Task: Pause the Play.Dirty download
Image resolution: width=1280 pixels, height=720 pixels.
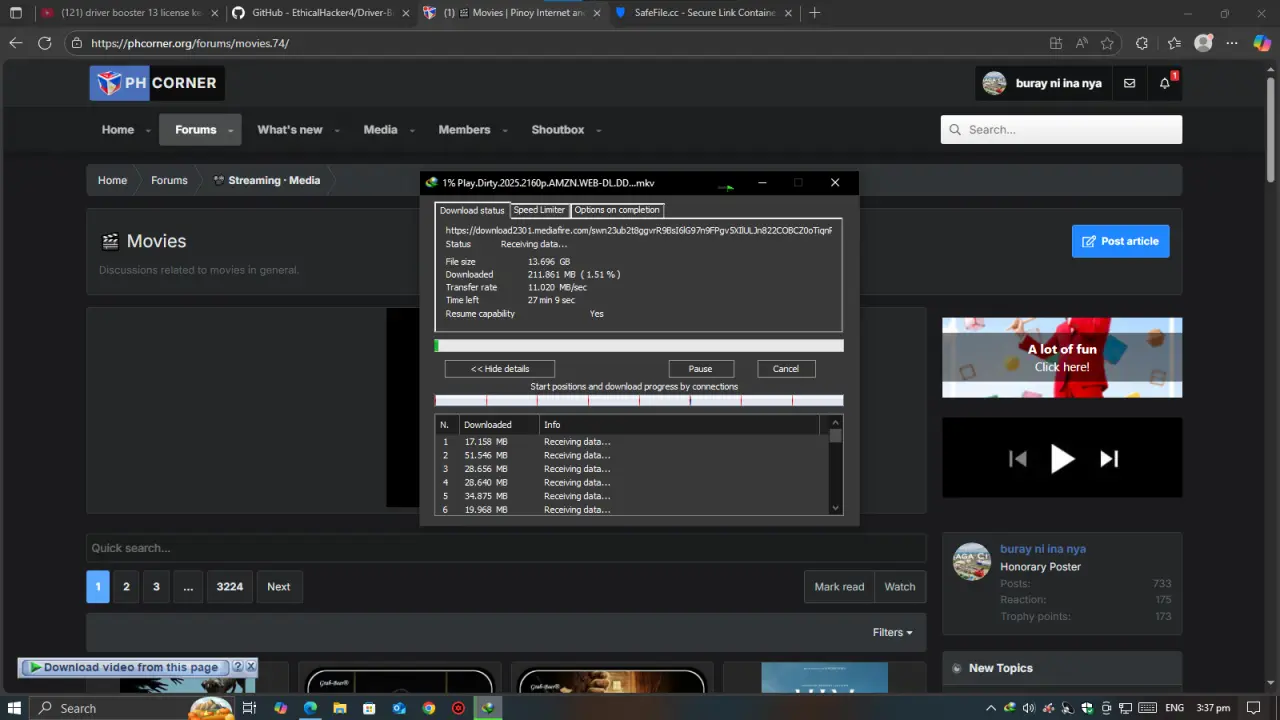Action: coord(700,369)
